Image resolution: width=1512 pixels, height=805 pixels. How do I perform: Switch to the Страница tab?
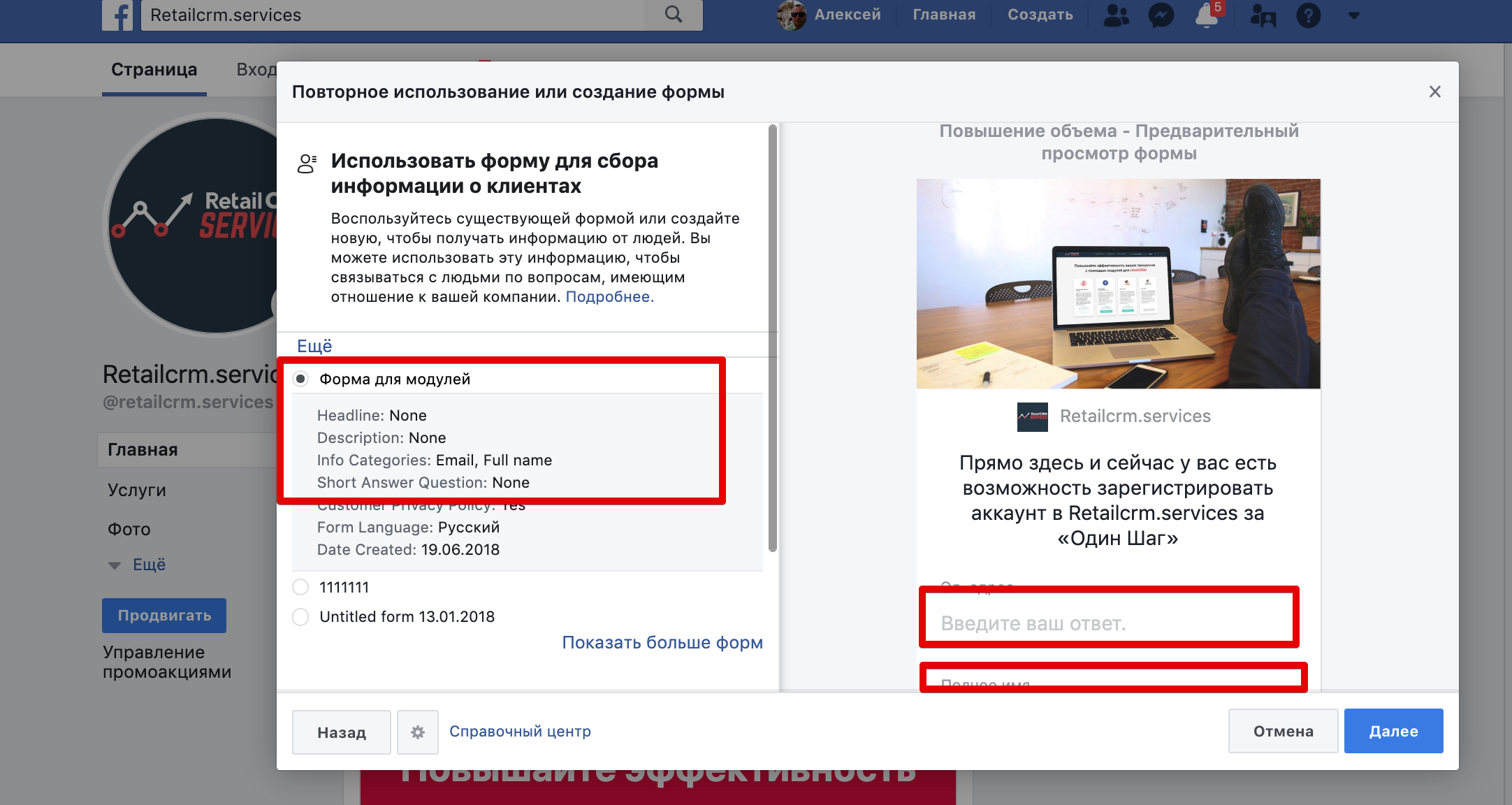(154, 70)
